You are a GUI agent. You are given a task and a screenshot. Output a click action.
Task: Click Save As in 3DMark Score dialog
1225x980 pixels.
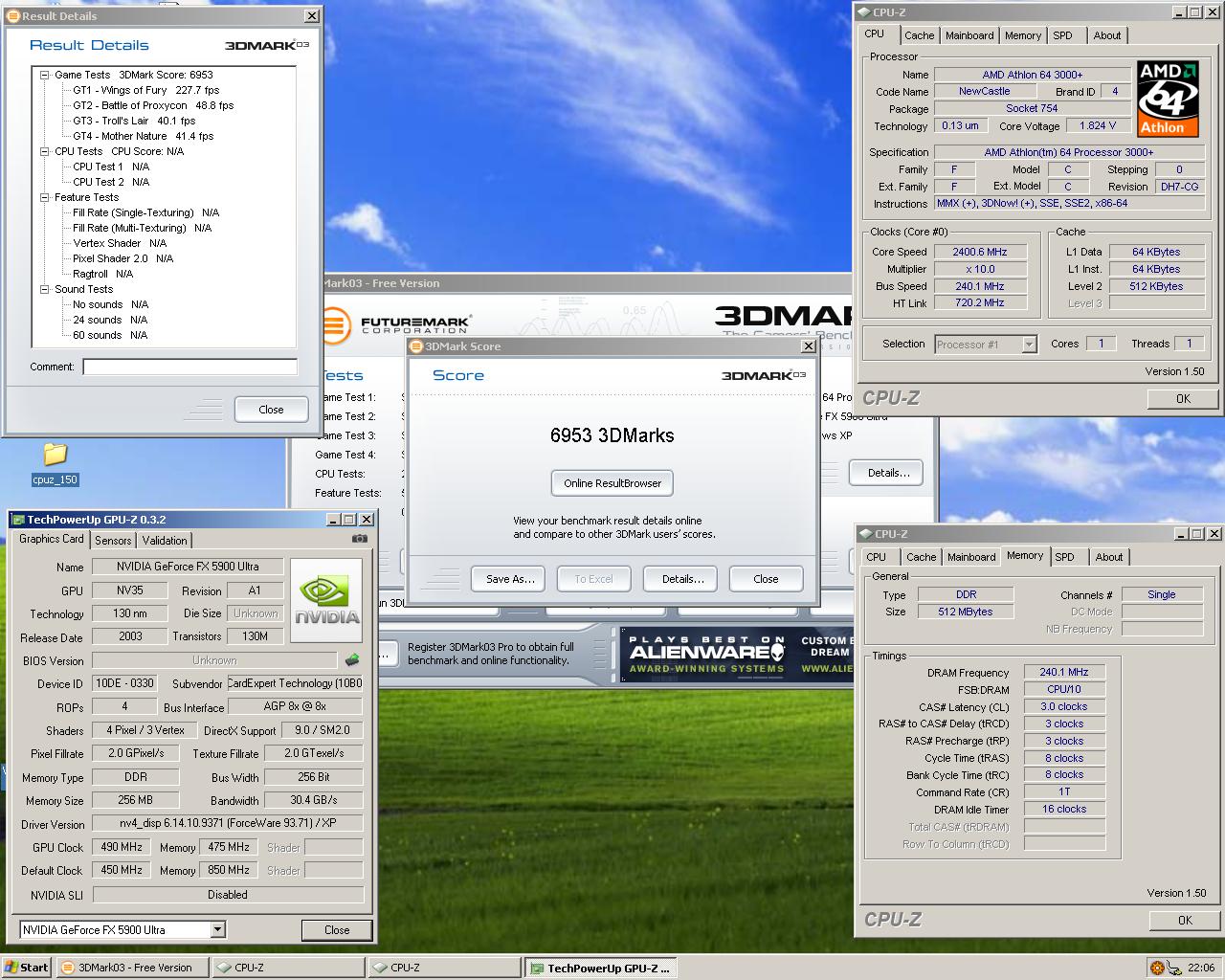coord(510,579)
